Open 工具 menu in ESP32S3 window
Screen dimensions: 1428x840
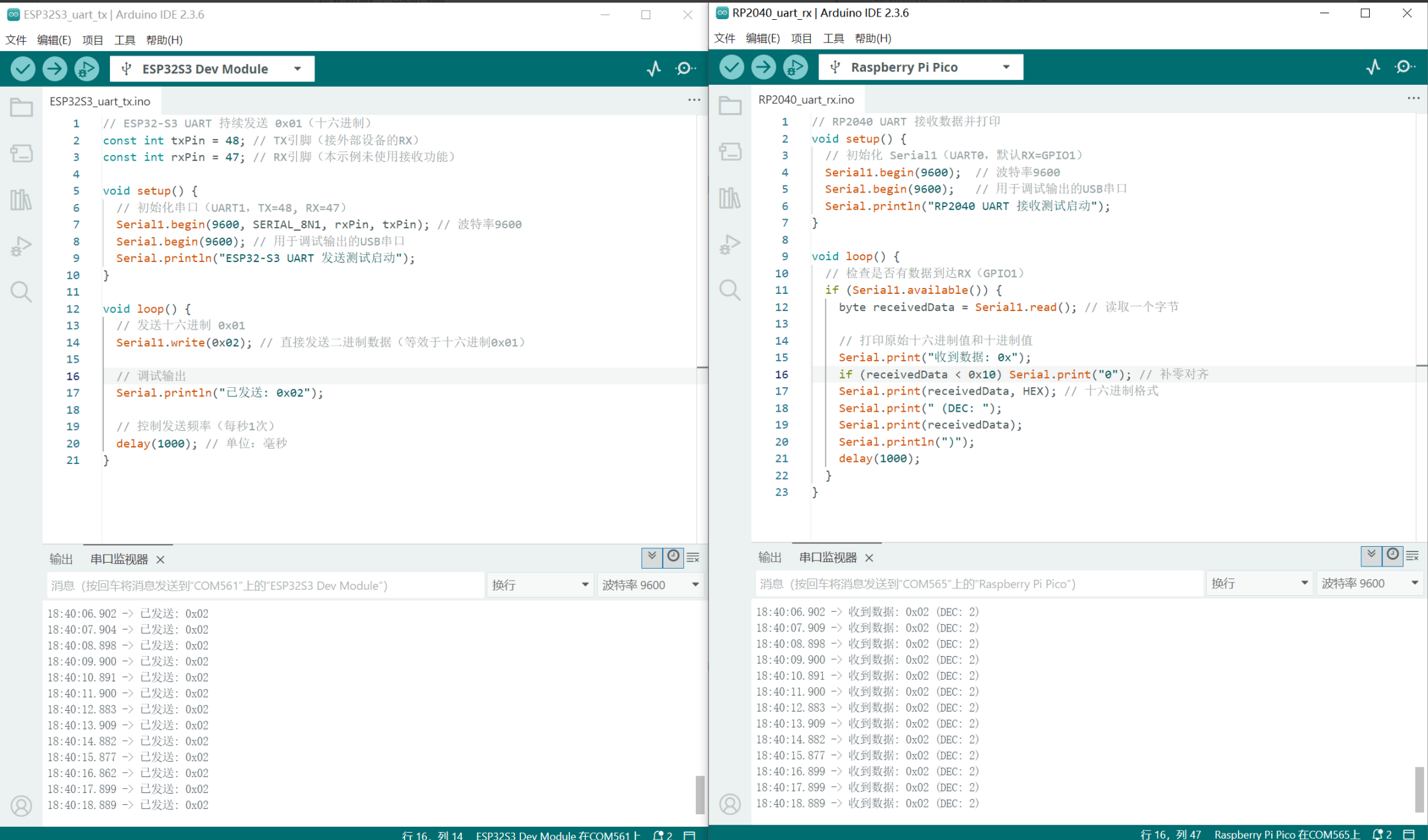124,40
